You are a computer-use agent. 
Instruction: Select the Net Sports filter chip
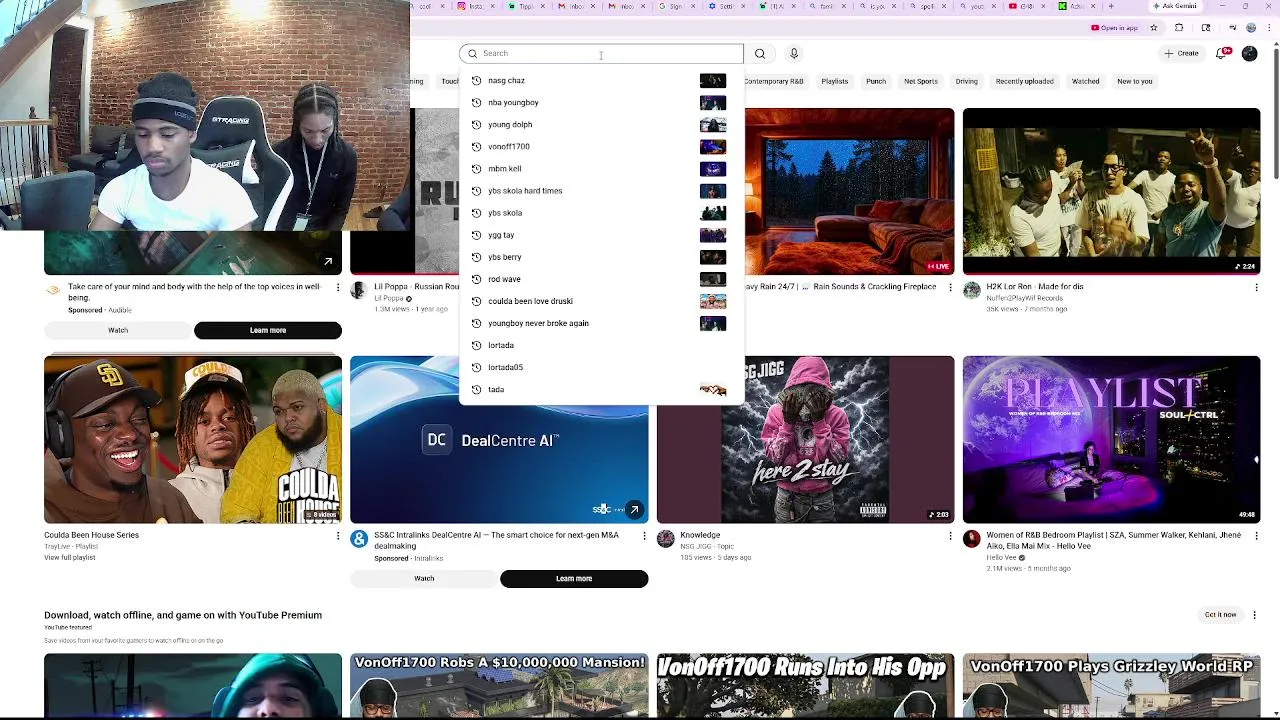[920, 81]
